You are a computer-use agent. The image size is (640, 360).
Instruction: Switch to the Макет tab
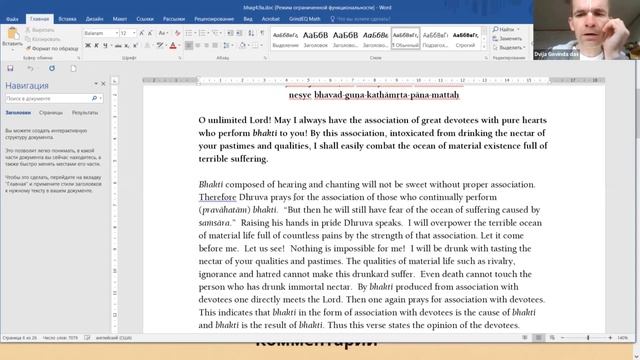pos(120,19)
